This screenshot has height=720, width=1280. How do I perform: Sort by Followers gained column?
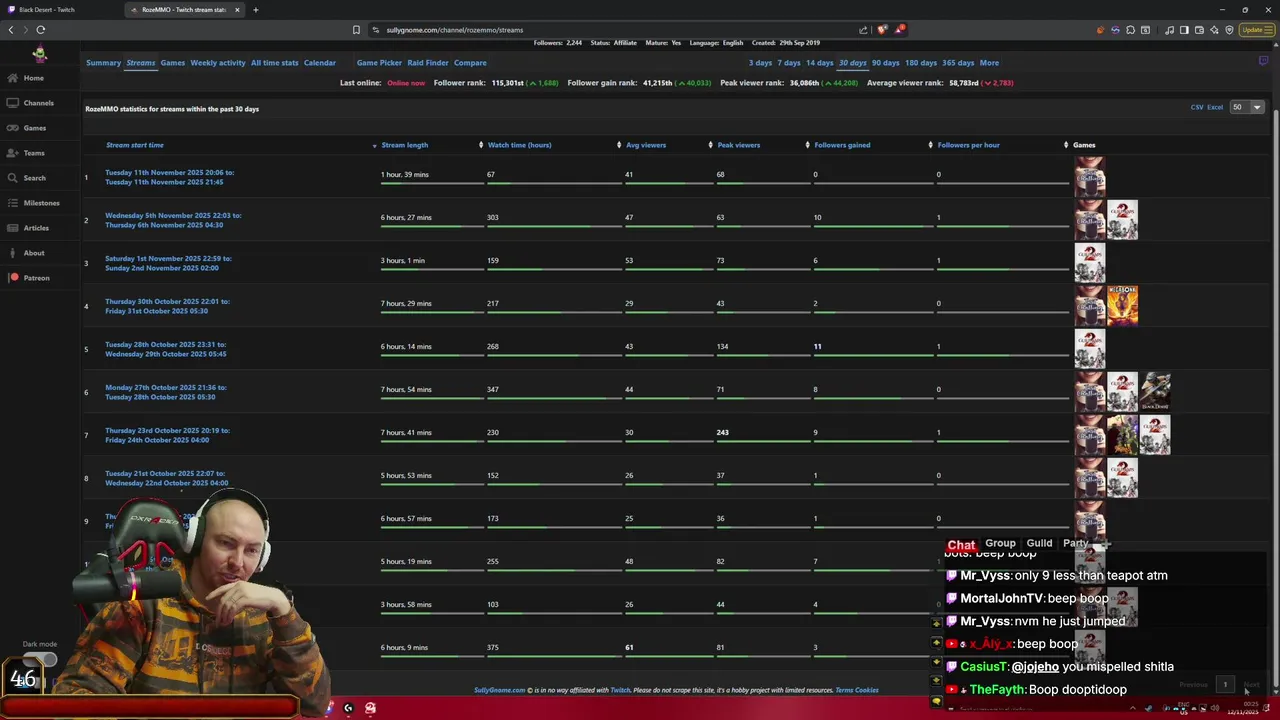point(842,145)
